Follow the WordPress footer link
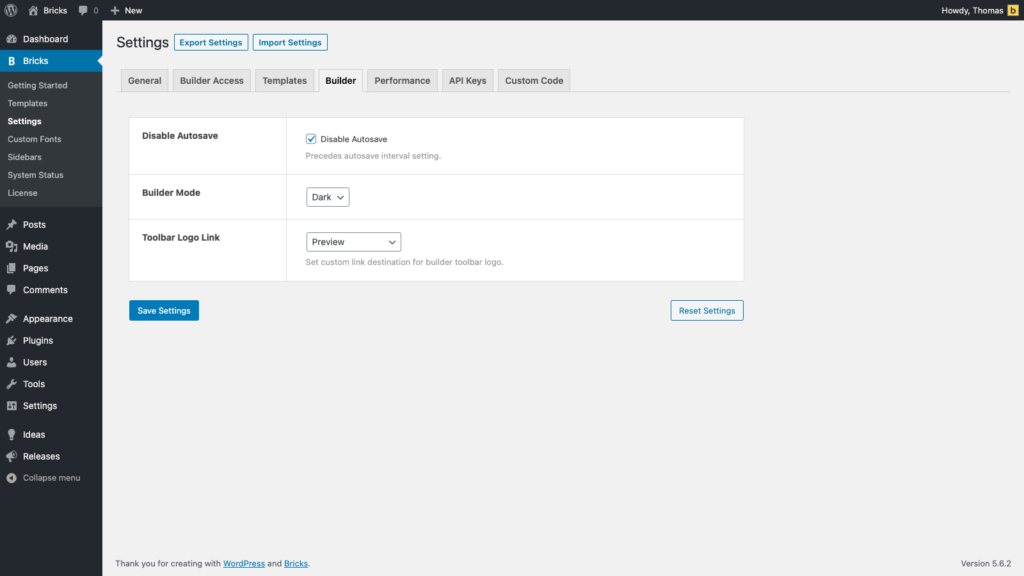Viewport: 1024px width, 576px height. click(244, 564)
